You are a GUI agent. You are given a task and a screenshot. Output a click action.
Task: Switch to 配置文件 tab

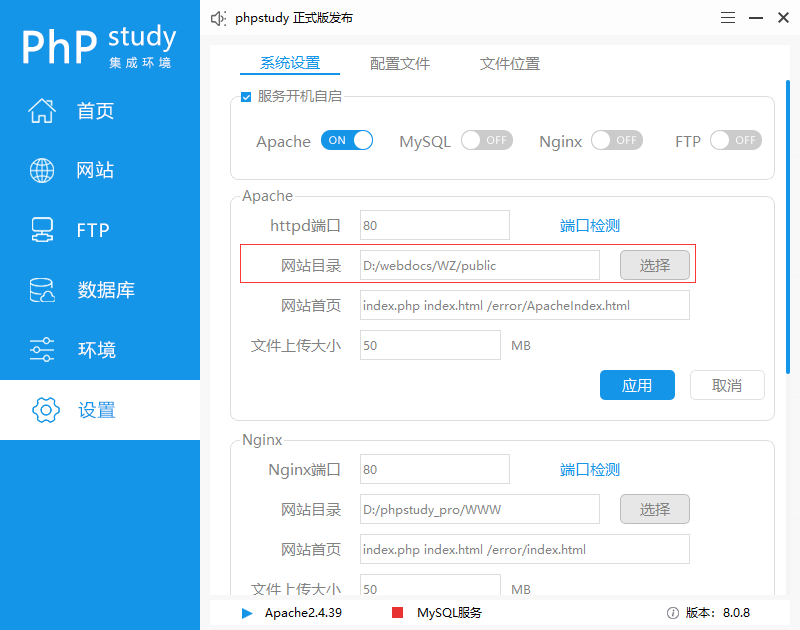[x=399, y=64]
